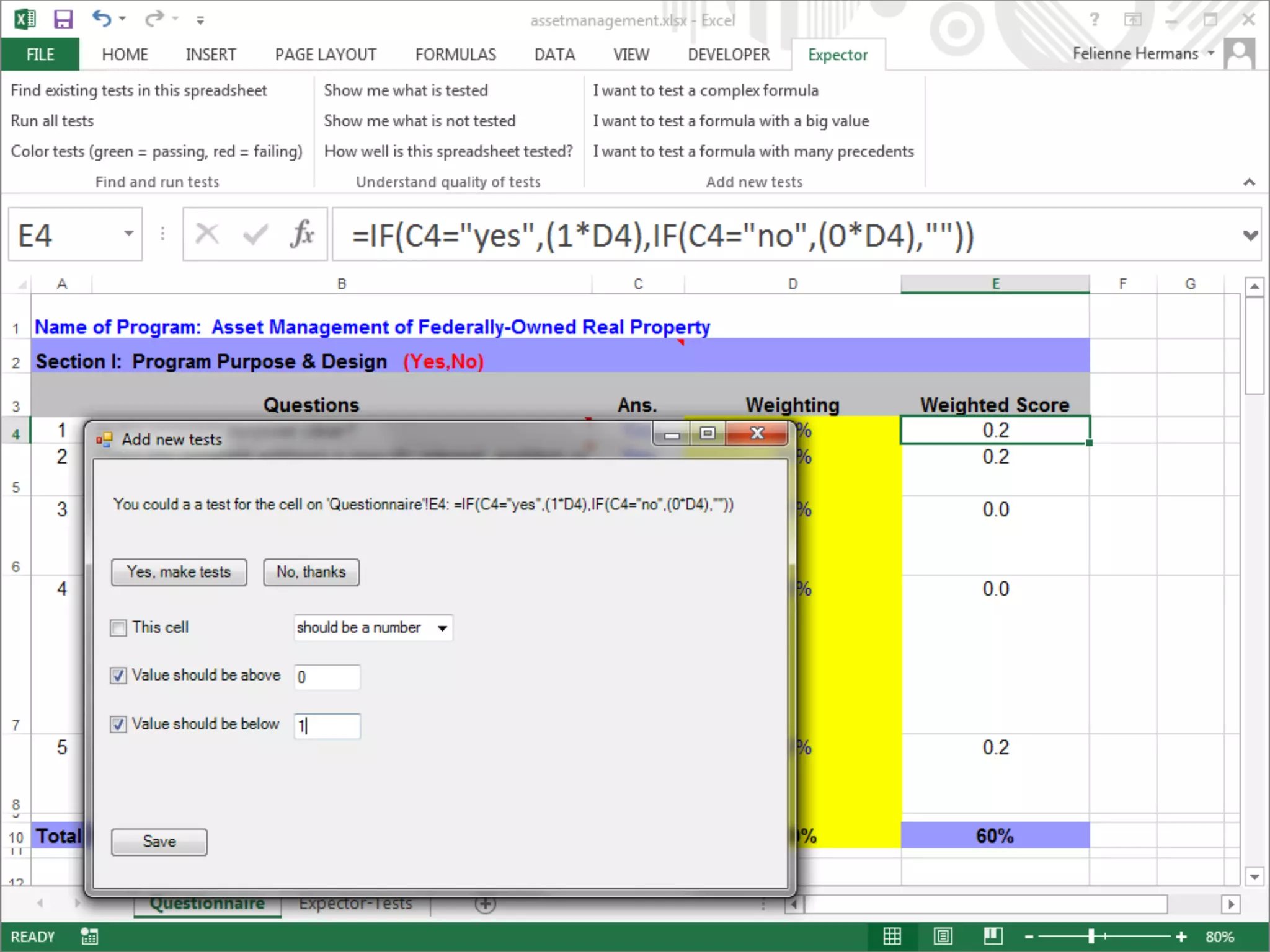Click macro recording icon in status bar
This screenshot has height=952, width=1270.
(89, 937)
